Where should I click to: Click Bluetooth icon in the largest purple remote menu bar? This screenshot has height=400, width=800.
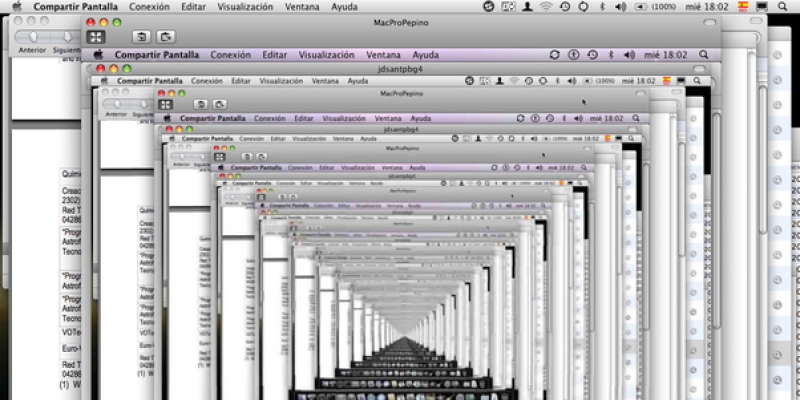point(611,55)
